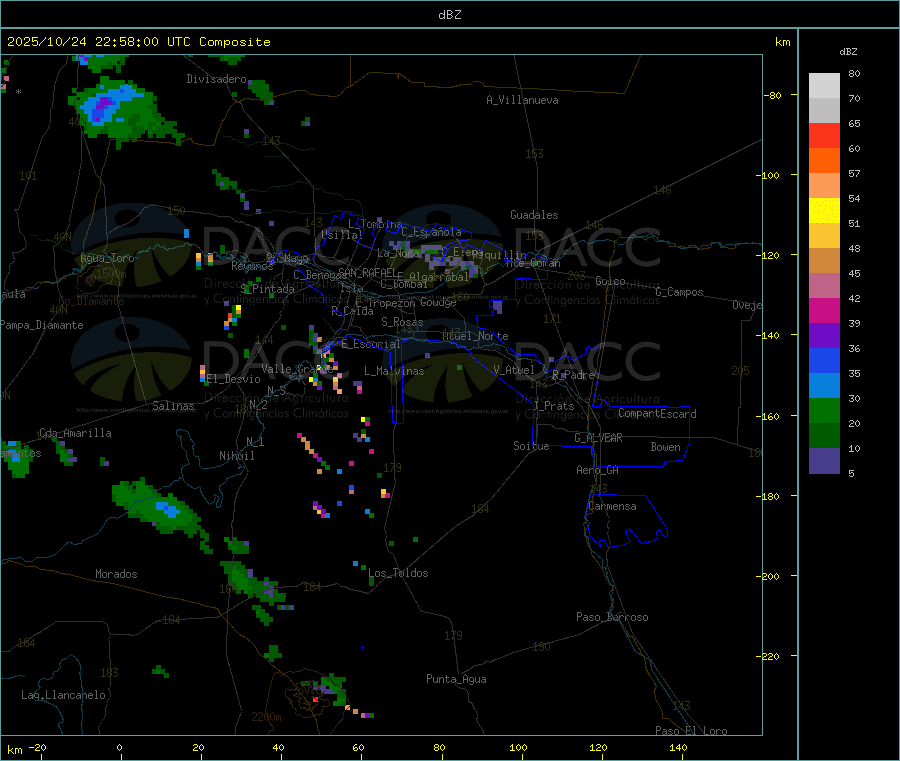Click the Los_Toldos label
Screen dimensions: 900x761
click(x=398, y=573)
